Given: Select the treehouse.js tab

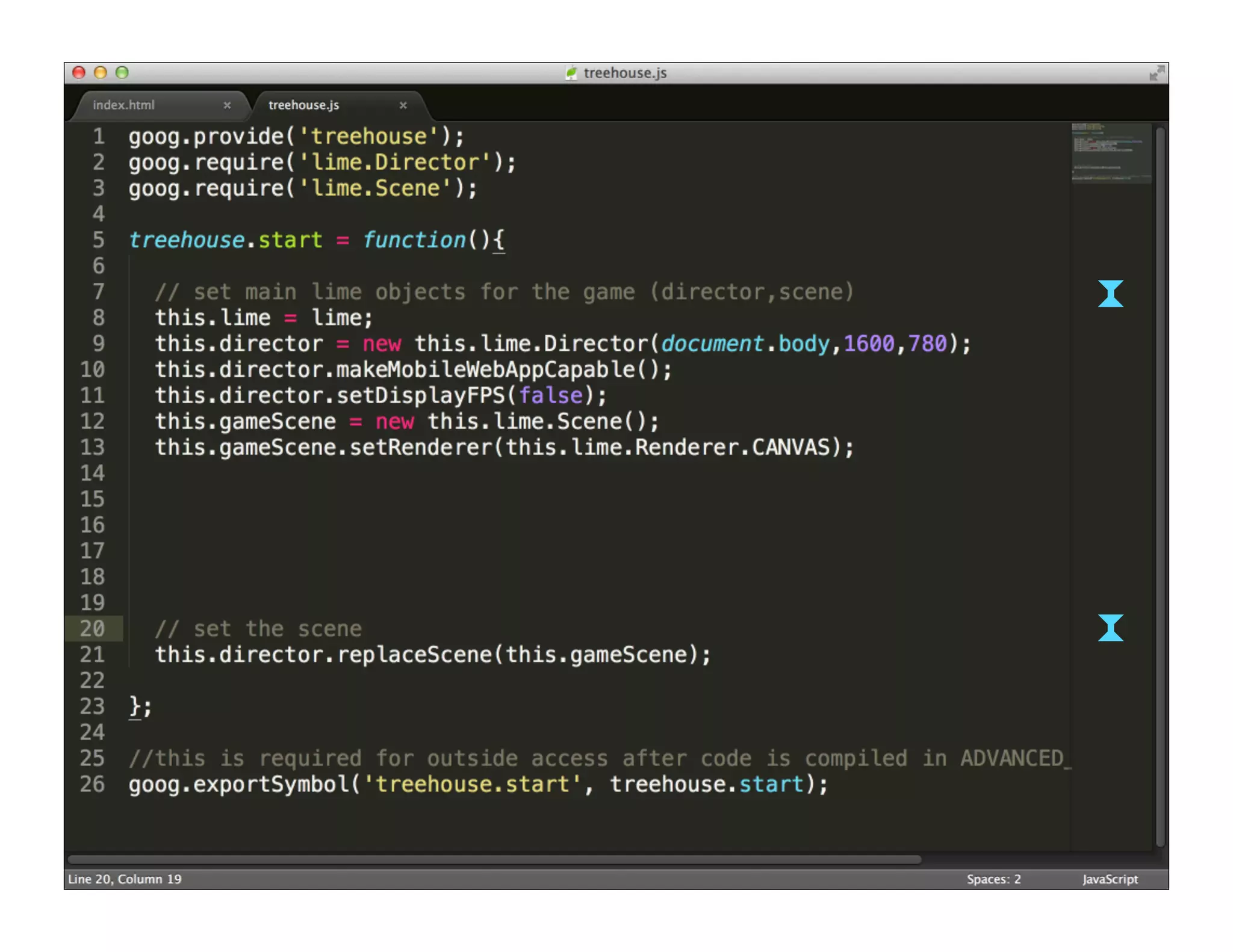Looking at the screenshot, I should click(x=303, y=105).
